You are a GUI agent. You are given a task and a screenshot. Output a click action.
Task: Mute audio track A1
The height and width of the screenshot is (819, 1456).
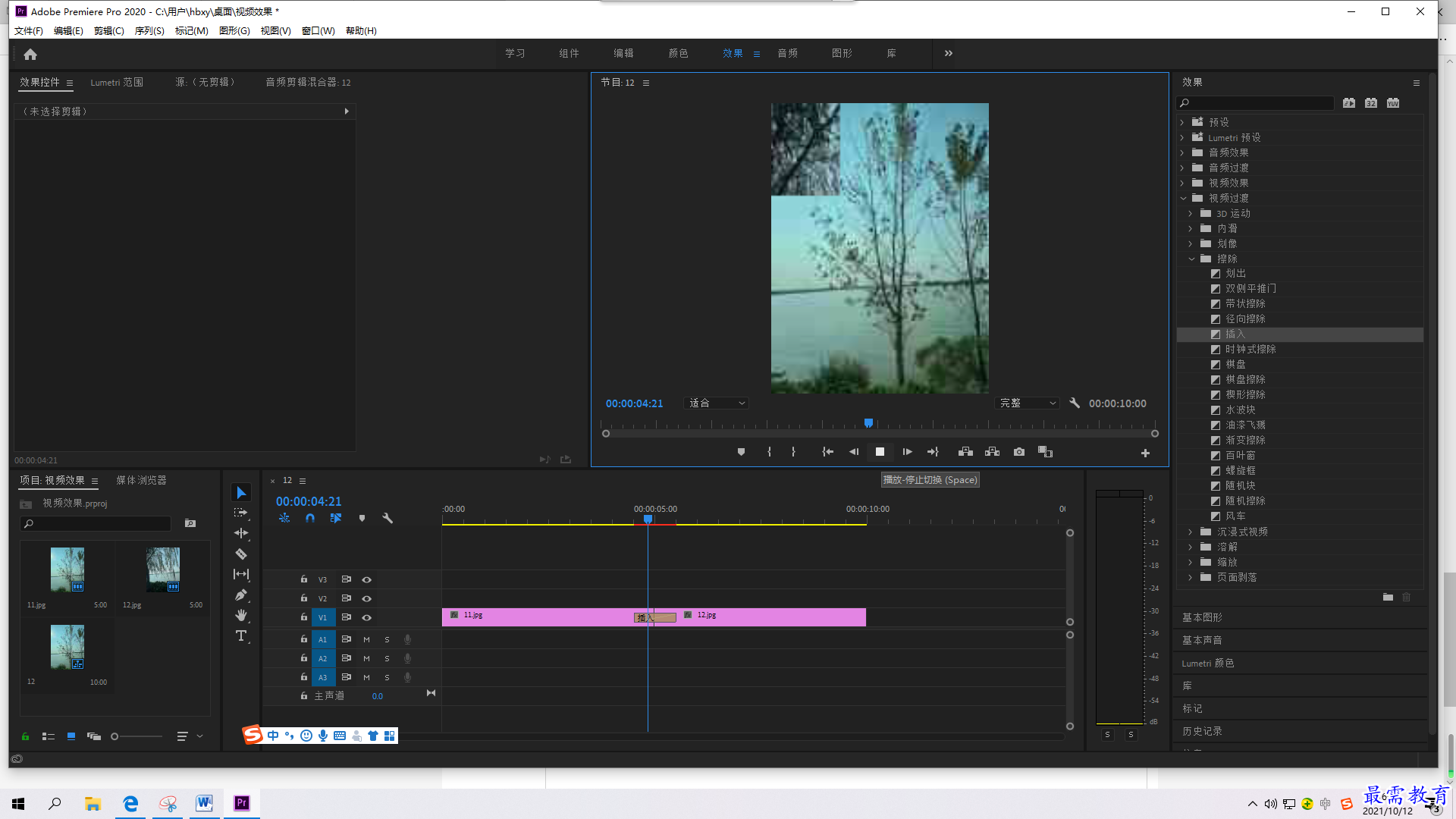tap(366, 639)
